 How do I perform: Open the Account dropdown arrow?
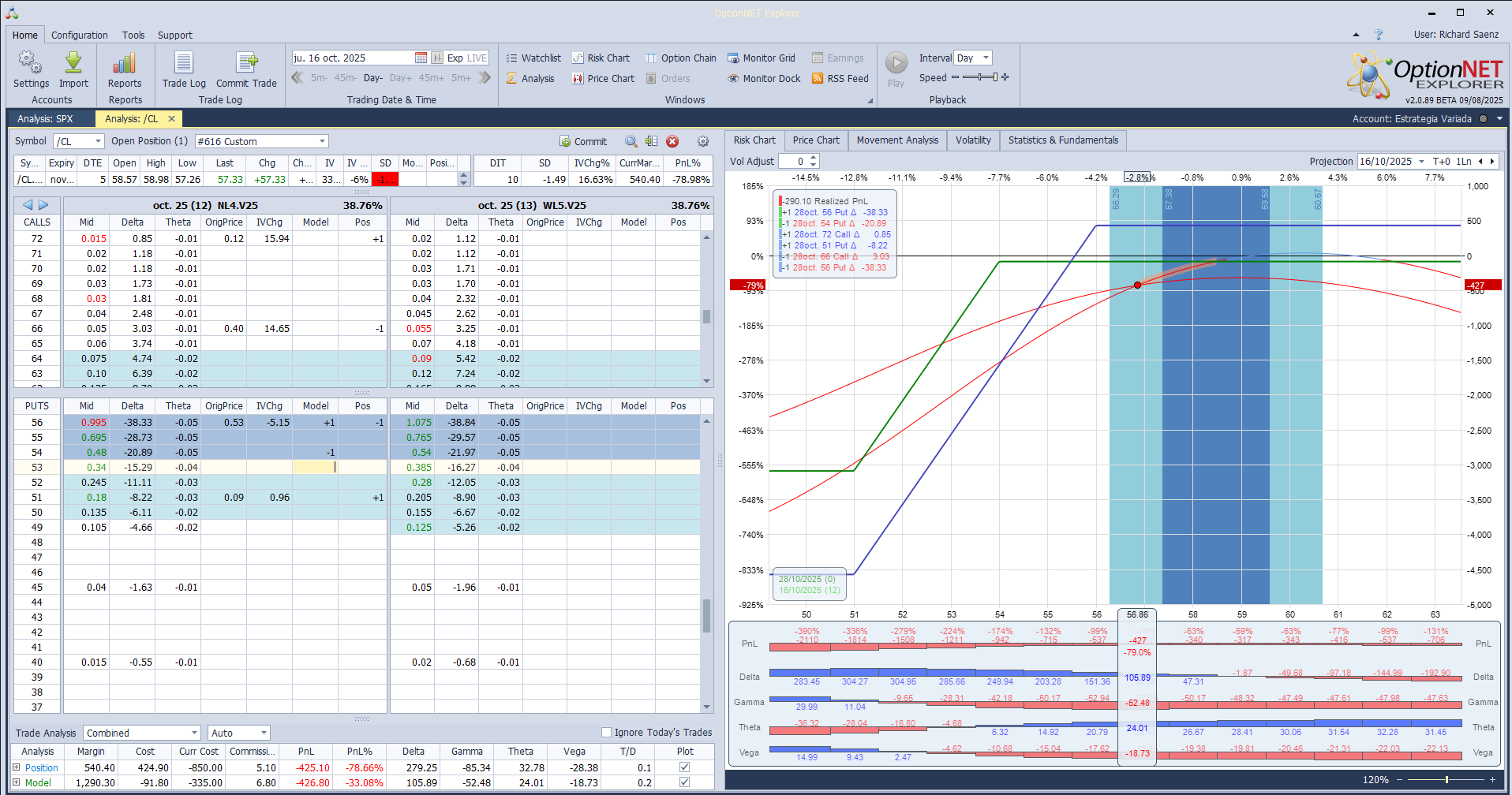[x=1499, y=119]
